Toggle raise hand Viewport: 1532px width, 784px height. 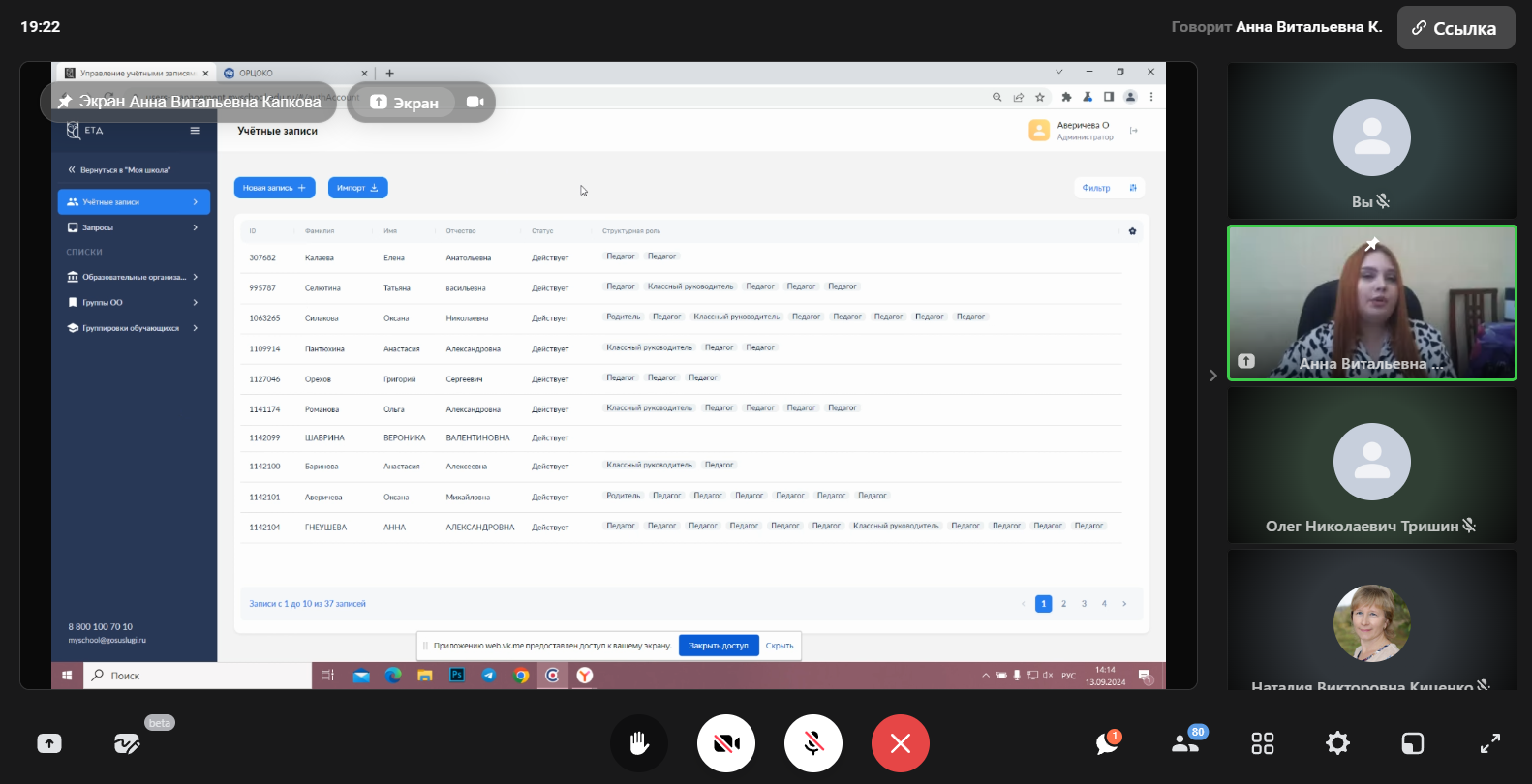tap(638, 743)
